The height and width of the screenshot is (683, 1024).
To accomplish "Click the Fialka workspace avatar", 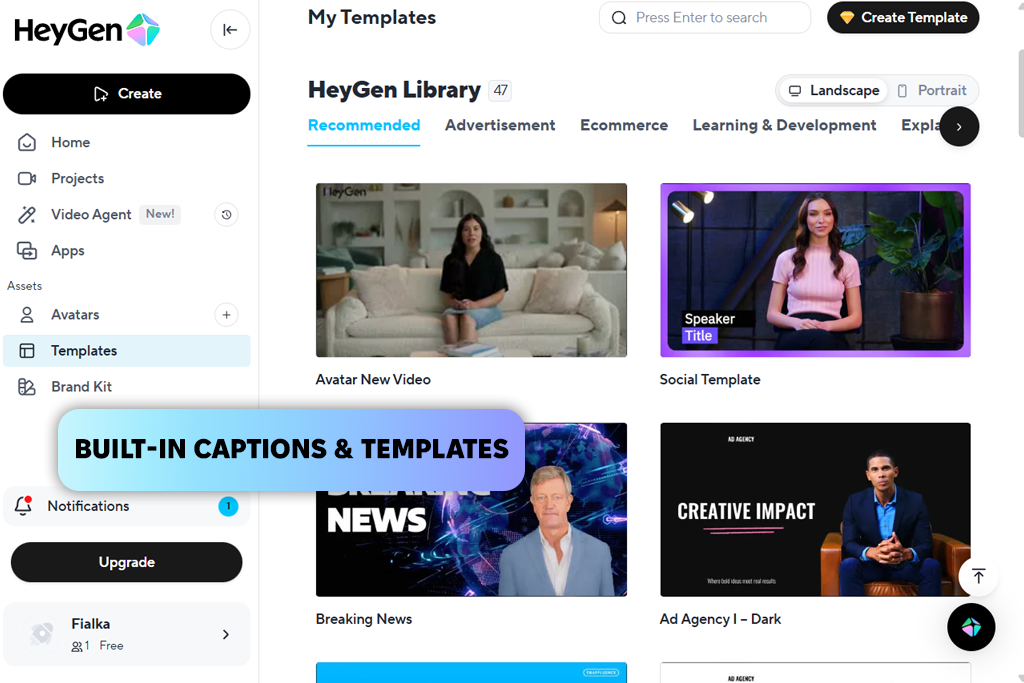I will (x=42, y=633).
